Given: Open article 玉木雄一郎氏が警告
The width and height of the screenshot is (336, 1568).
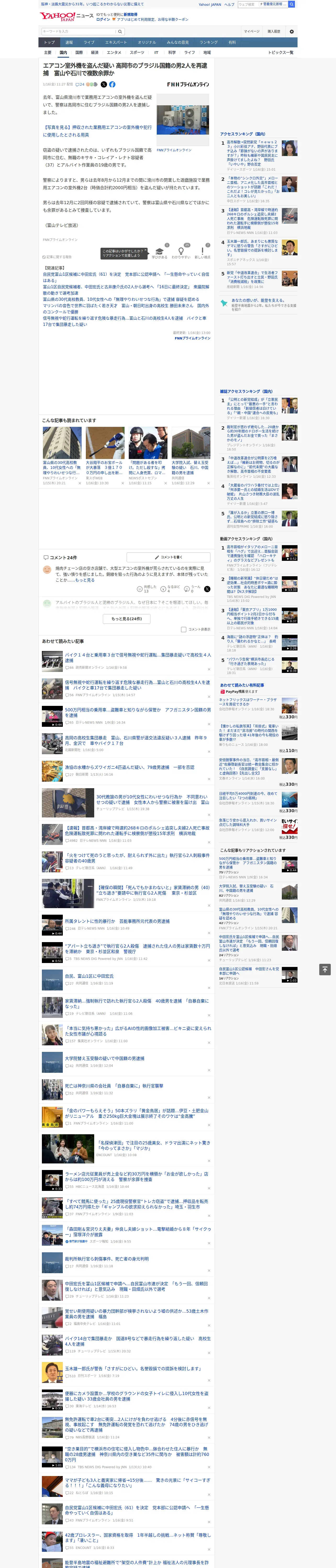Looking at the screenshot, I should click(133, 1368).
